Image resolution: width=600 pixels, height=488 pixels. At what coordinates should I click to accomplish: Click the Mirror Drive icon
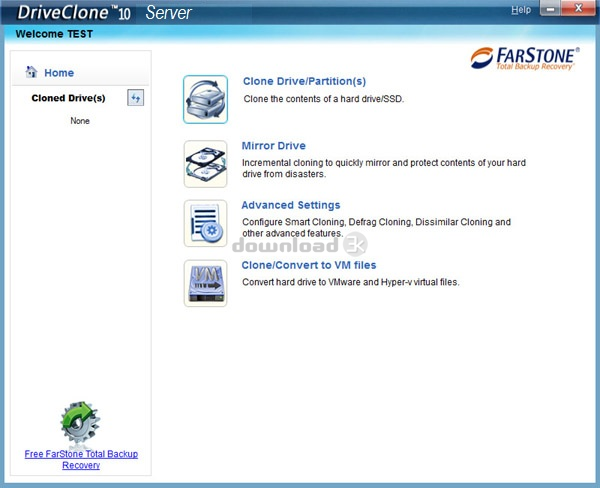pos(205,163)
